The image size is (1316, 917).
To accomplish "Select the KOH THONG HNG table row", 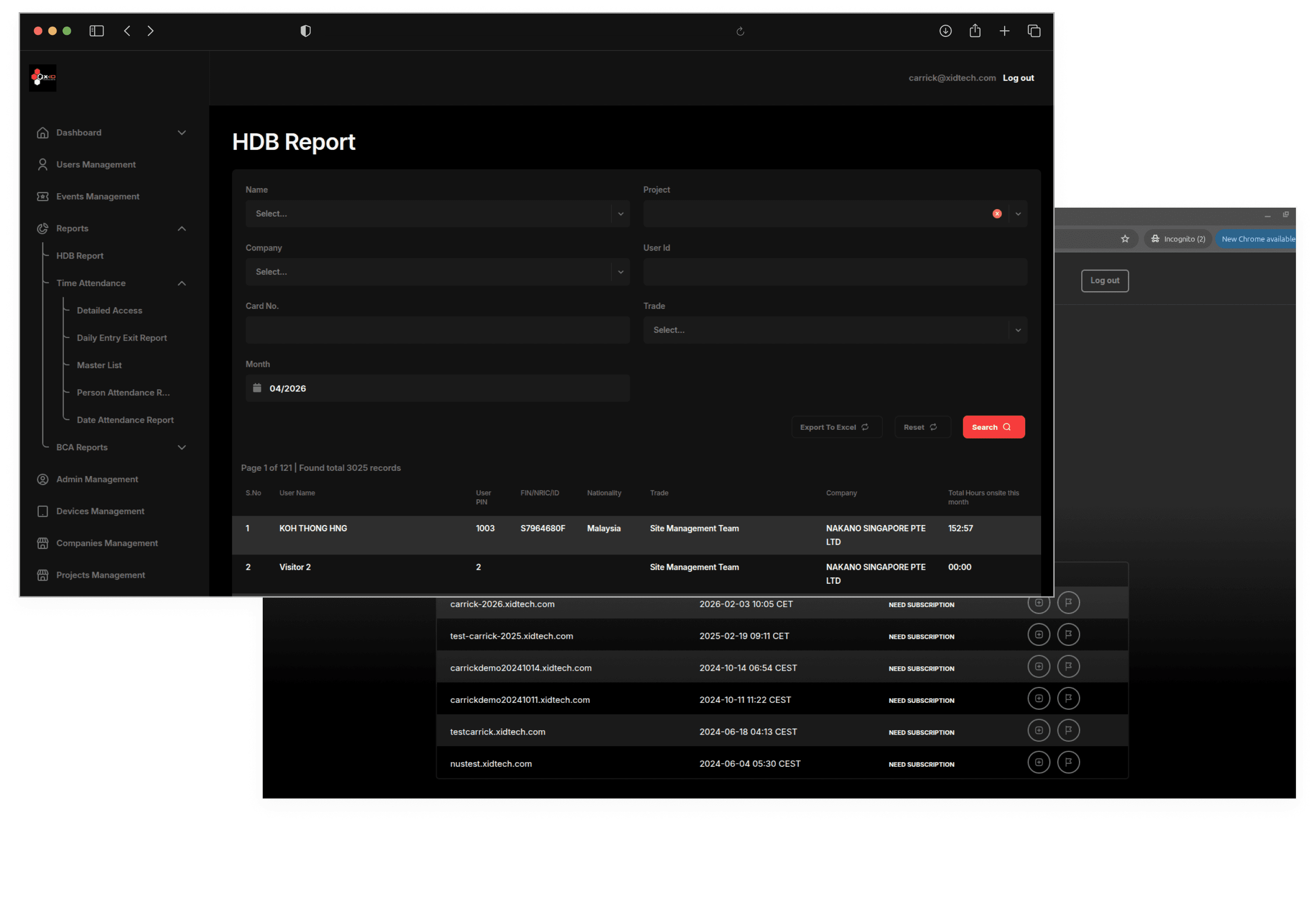I will click(x=636, y=535).
